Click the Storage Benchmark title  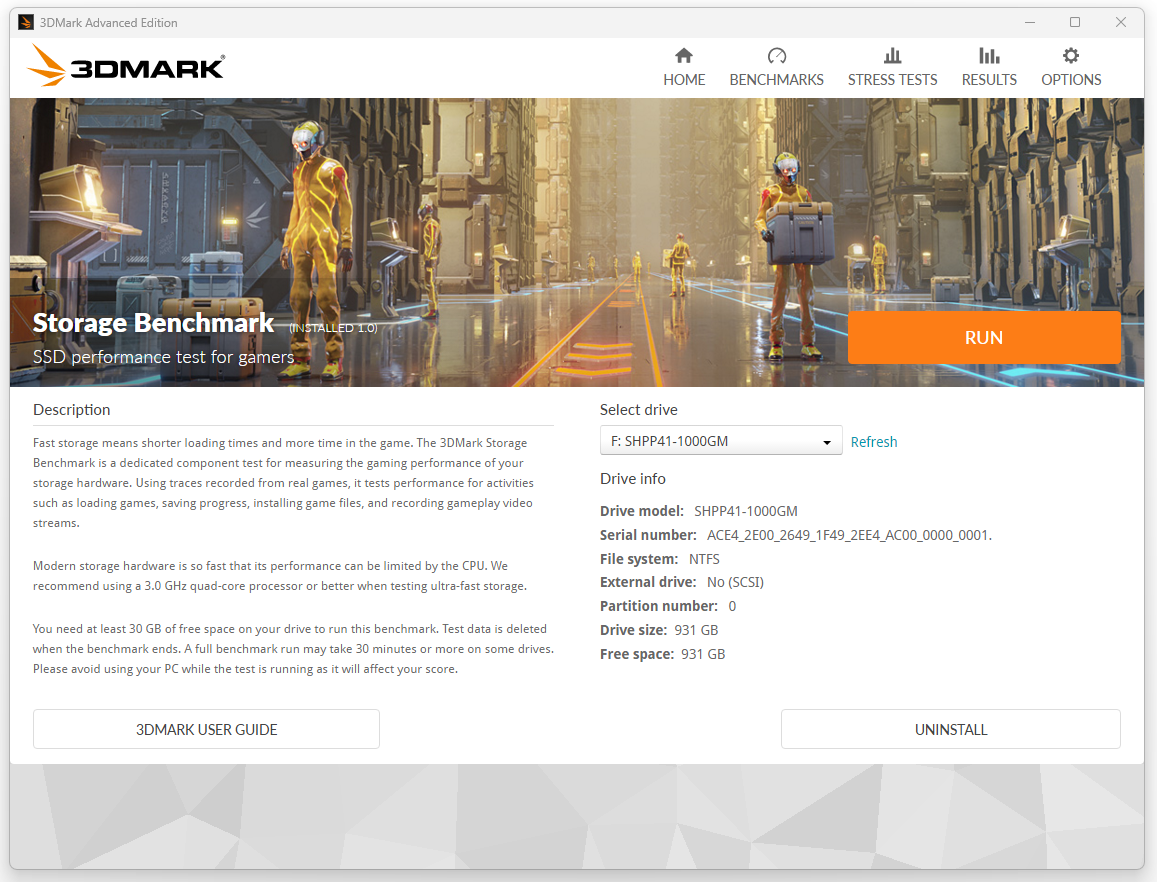tap(153, 323)
